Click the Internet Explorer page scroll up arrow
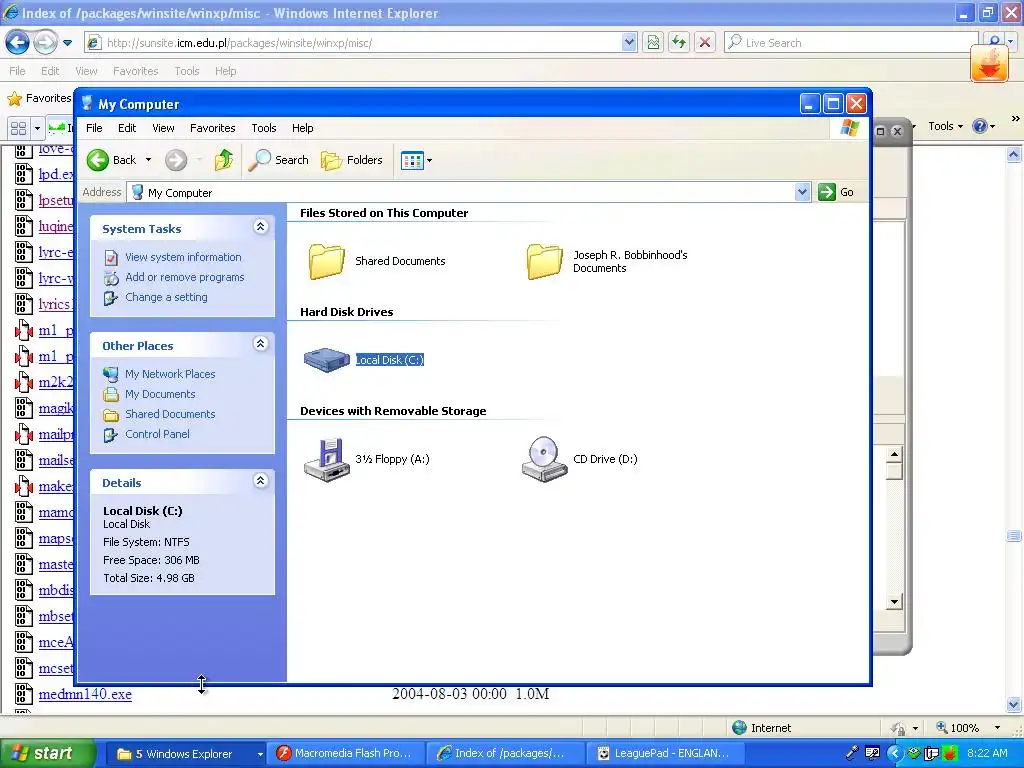 coord(1014,155)
